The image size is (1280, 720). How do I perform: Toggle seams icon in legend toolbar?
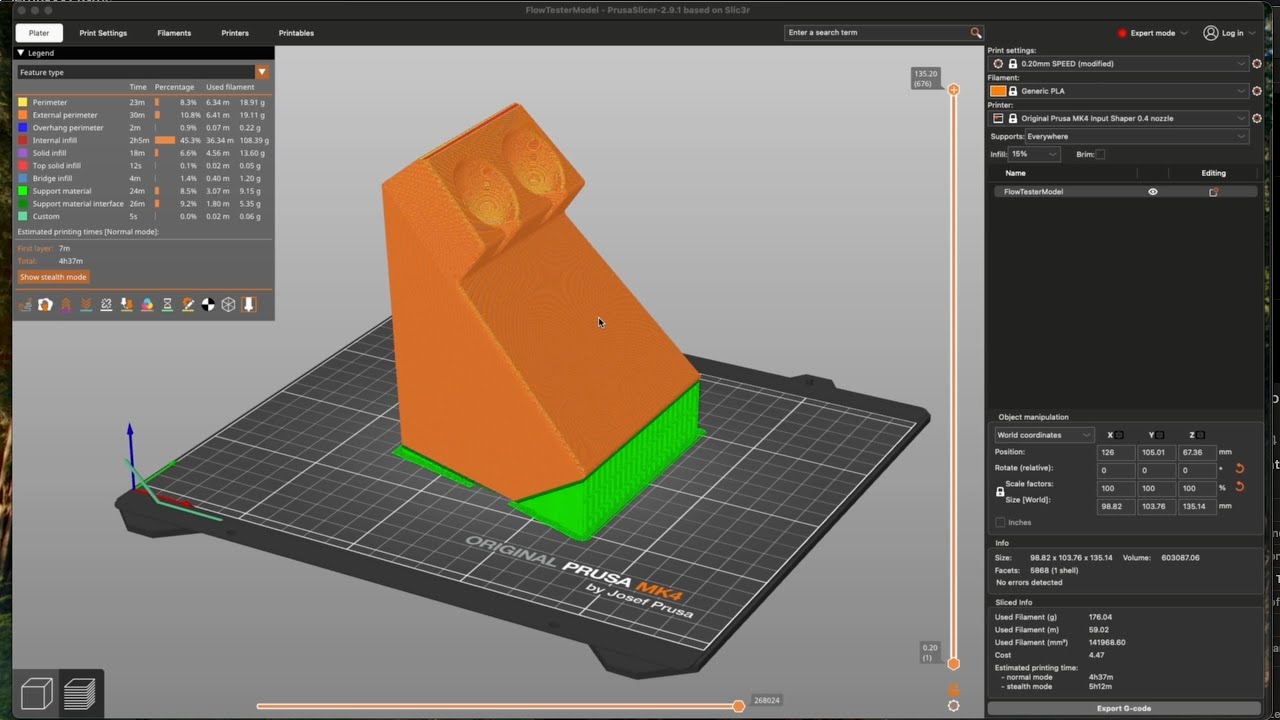tap(106, 305)
